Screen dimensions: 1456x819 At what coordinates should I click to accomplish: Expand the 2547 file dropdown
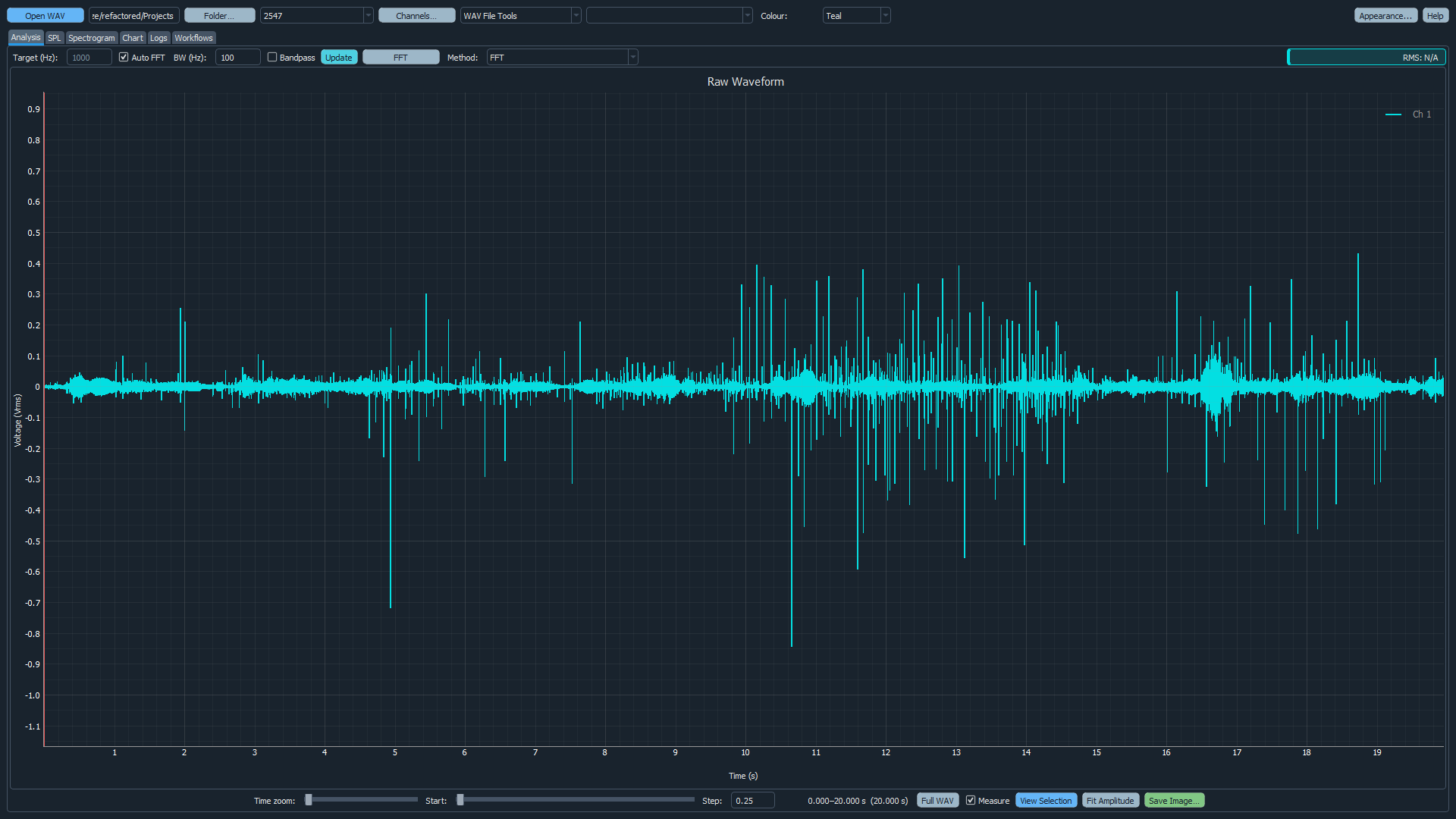(316, 16)
